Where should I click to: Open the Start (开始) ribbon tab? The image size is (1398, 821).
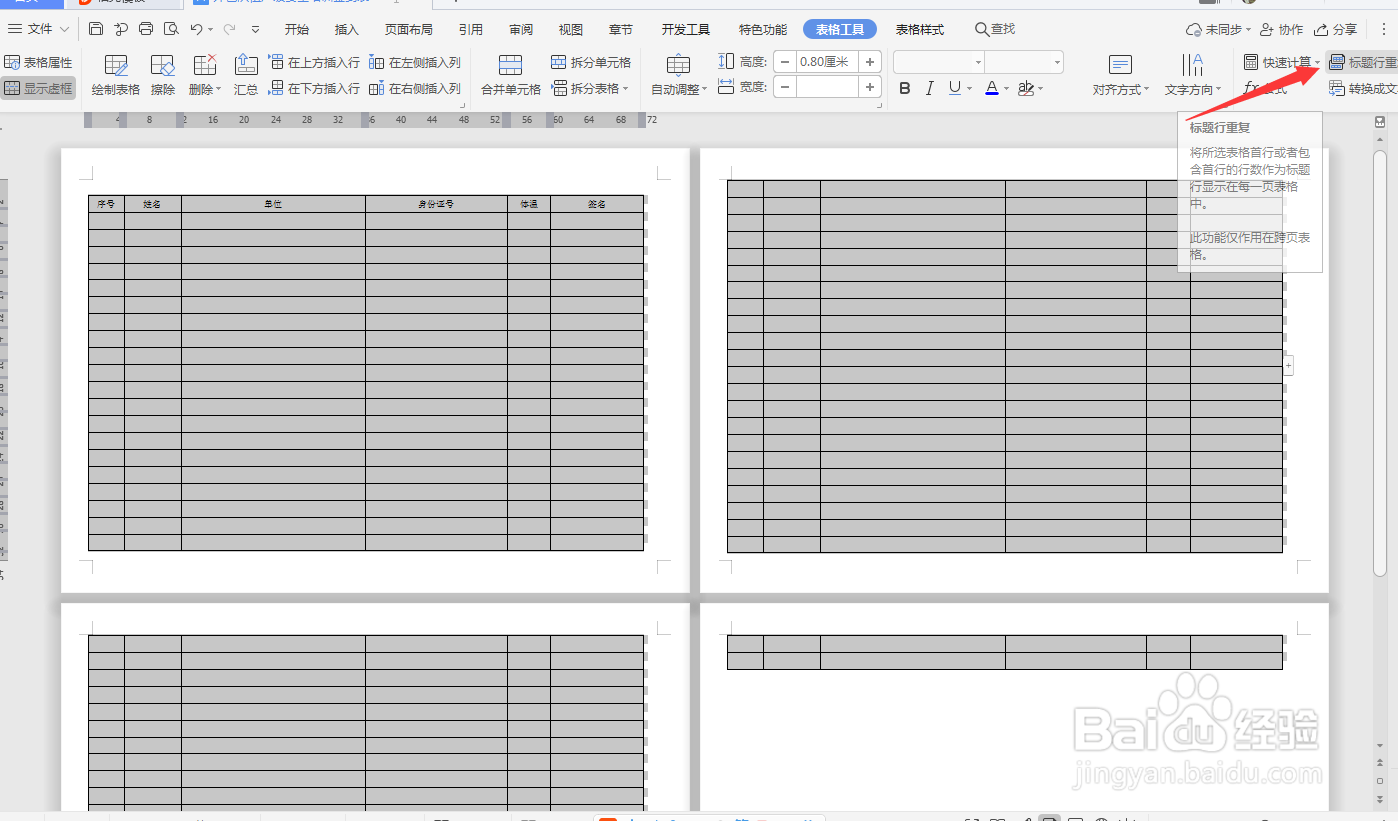(297, 30)
